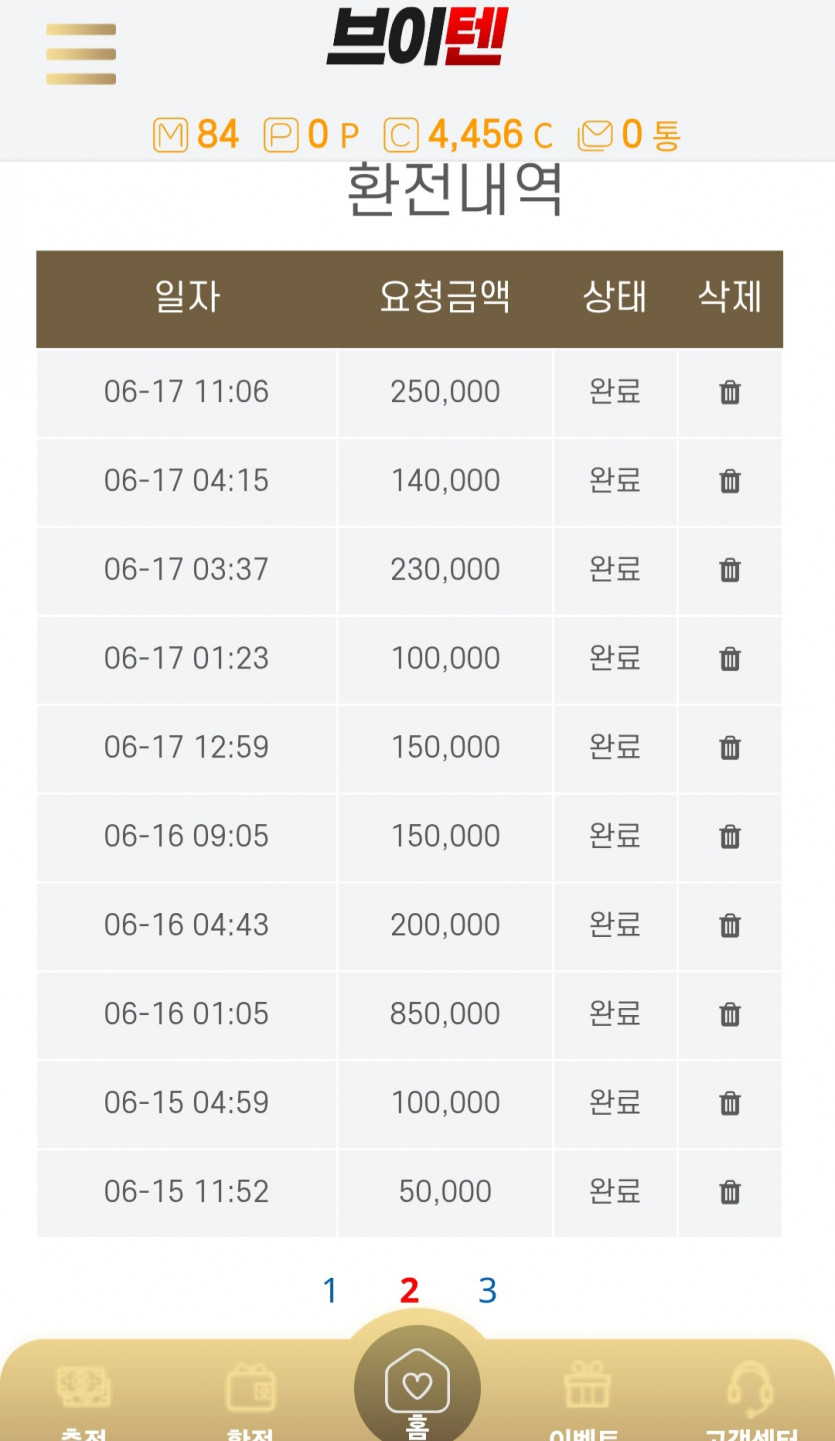Open the deposit cash icon

click(84, 1387)
